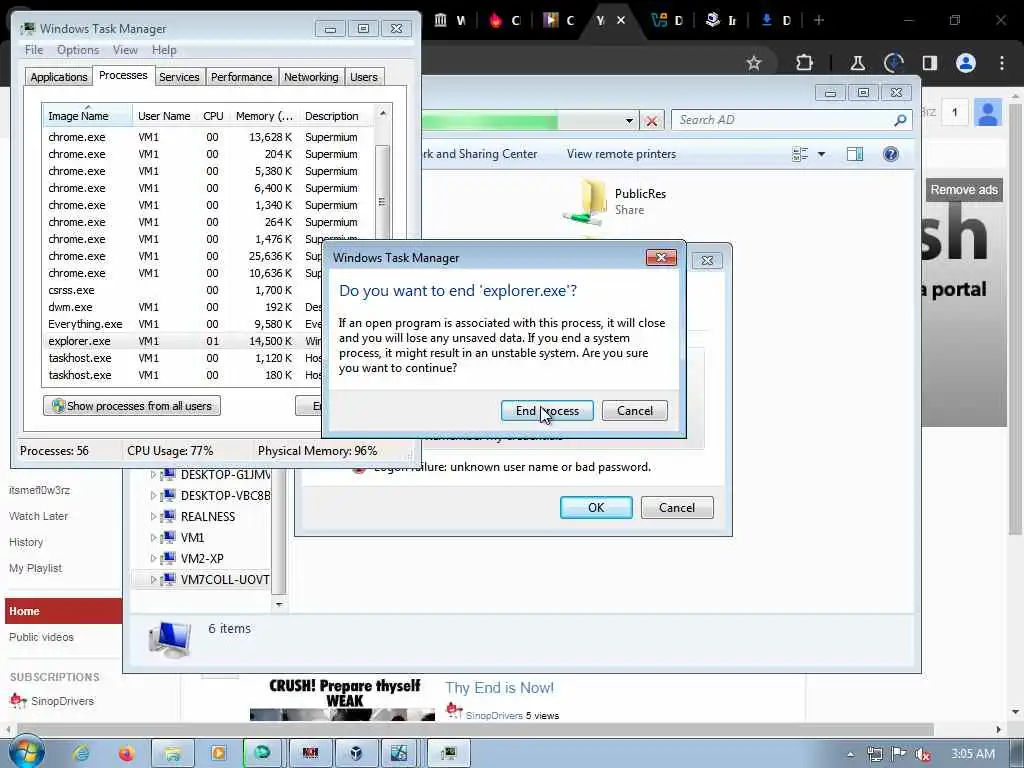Click the Search AD input field
Screen dimensions: 1024x768
pyautogui.click(x=784, y=120)
